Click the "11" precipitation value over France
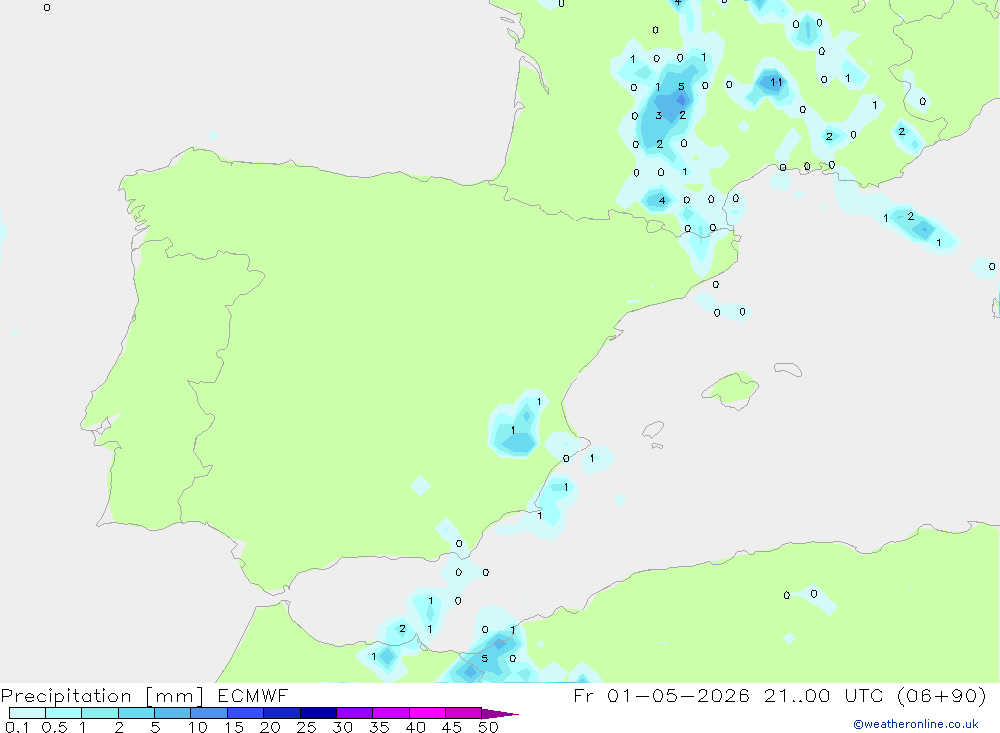1000x733 pixels. coord(776,82)
